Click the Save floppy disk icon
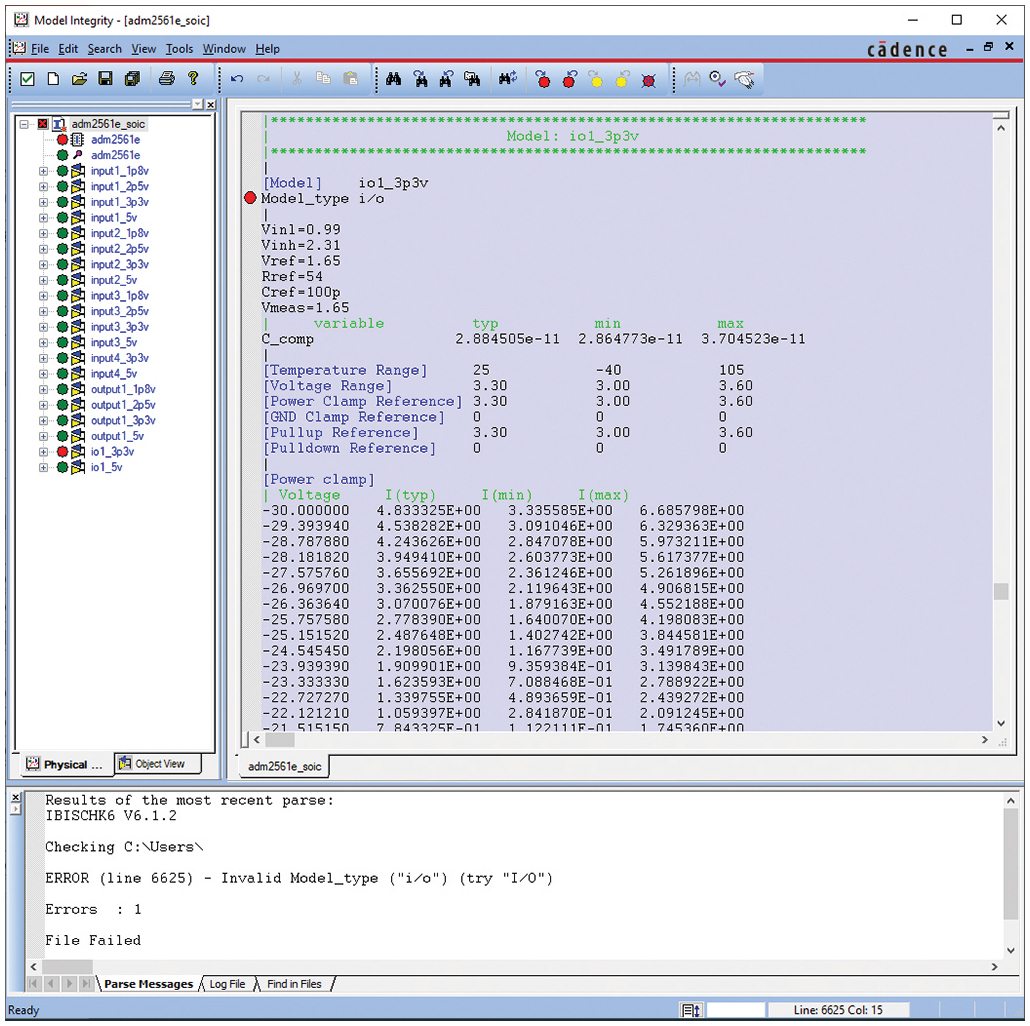This screenshot has width=1030, height=1026. (x=105, y=79)
